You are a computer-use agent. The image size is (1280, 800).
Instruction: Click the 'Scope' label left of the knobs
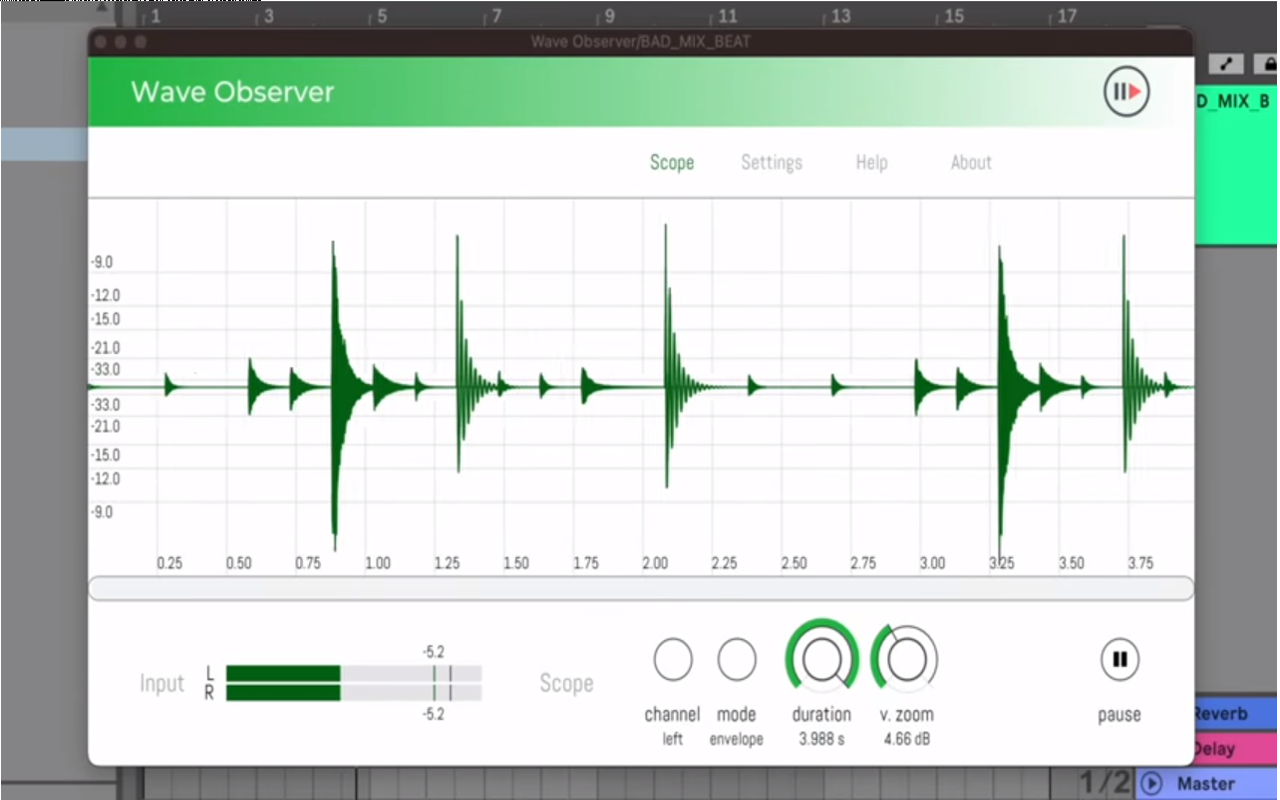(x=566, y=684)
